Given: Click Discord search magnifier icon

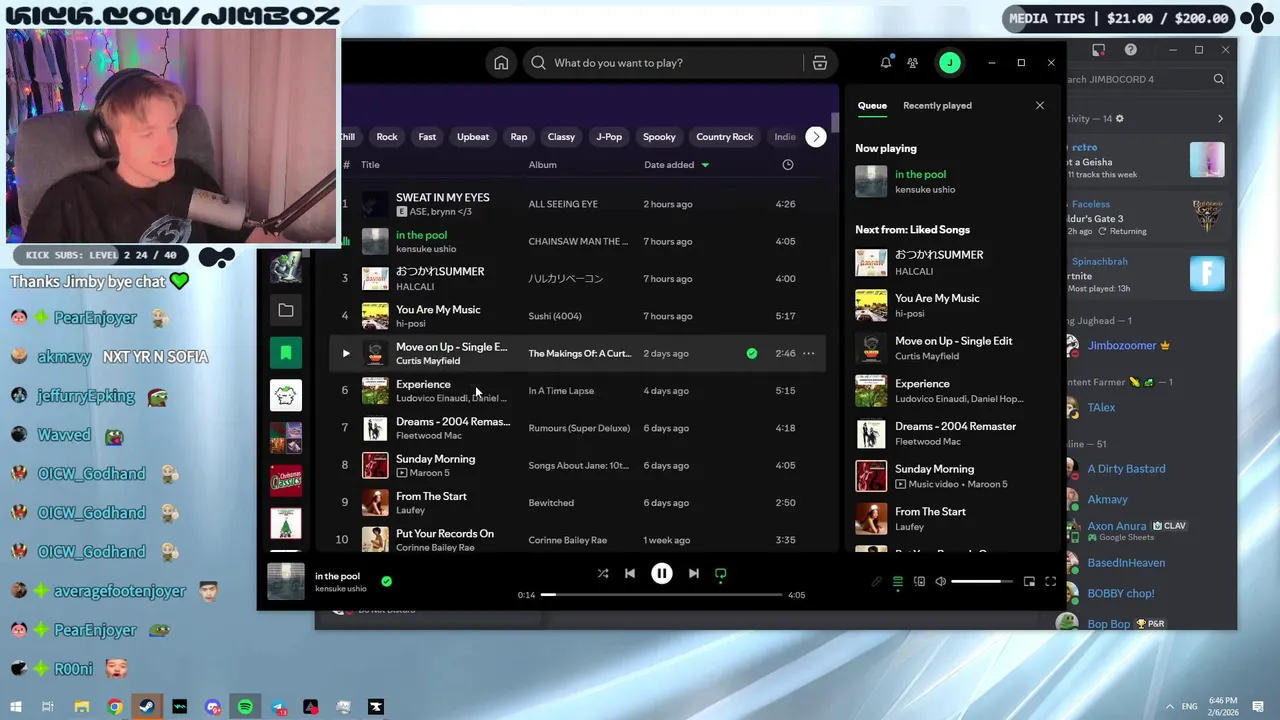Looking at the screenshot, I should point(1219,79).
